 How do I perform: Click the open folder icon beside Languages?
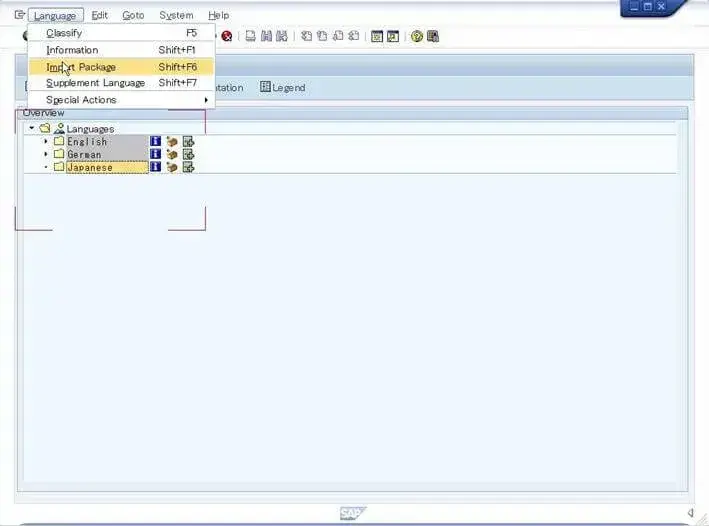[45, 128]
